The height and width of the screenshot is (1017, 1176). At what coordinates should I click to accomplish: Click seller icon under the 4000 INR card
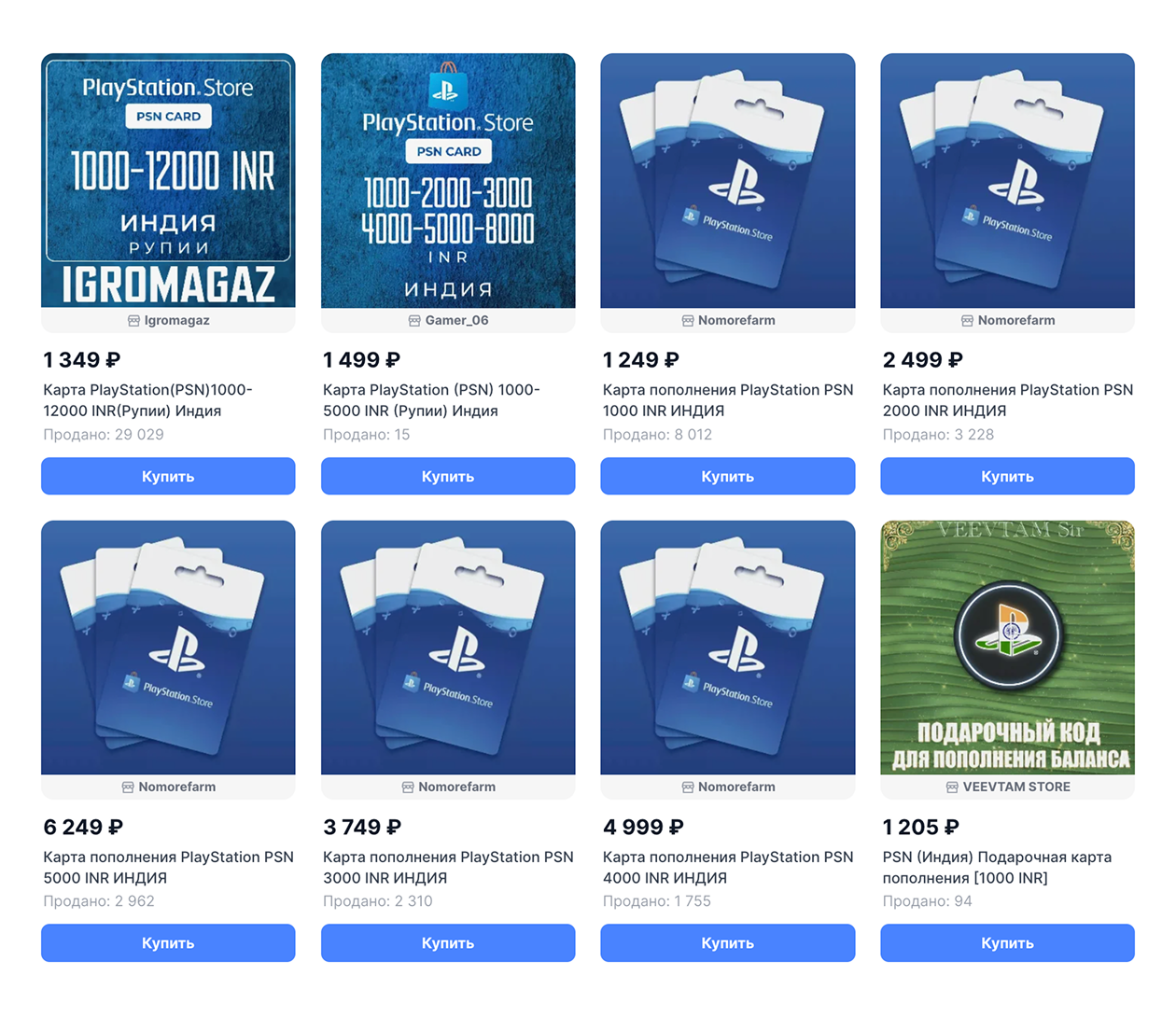pyautogui.click(x=688, y=787)
